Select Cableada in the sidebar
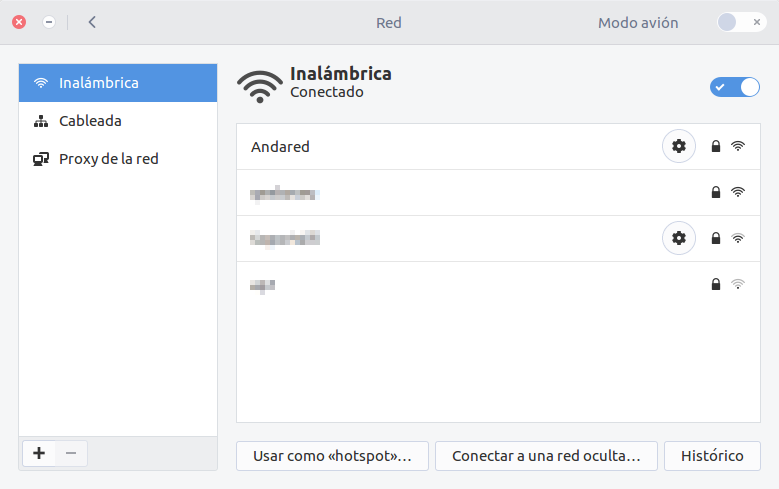Screen dimensions: 779x489 118,121
